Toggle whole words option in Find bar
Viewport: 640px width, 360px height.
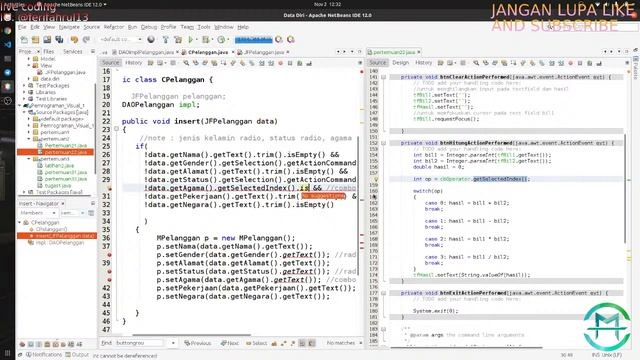point(283,343)
